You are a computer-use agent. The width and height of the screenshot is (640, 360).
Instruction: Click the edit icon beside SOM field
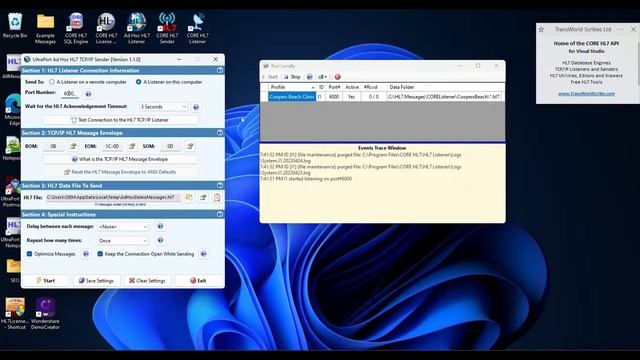click(190, 146)
